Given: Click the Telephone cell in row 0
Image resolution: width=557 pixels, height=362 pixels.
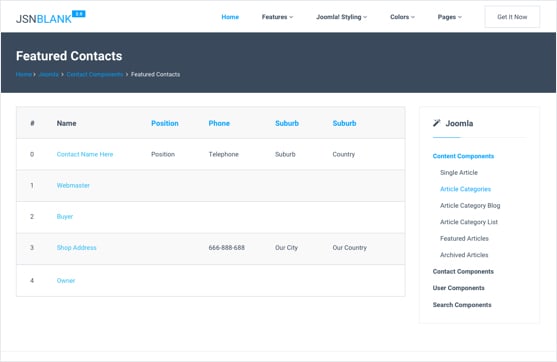Looking at the screenshot, I should [x=223, y=154].
